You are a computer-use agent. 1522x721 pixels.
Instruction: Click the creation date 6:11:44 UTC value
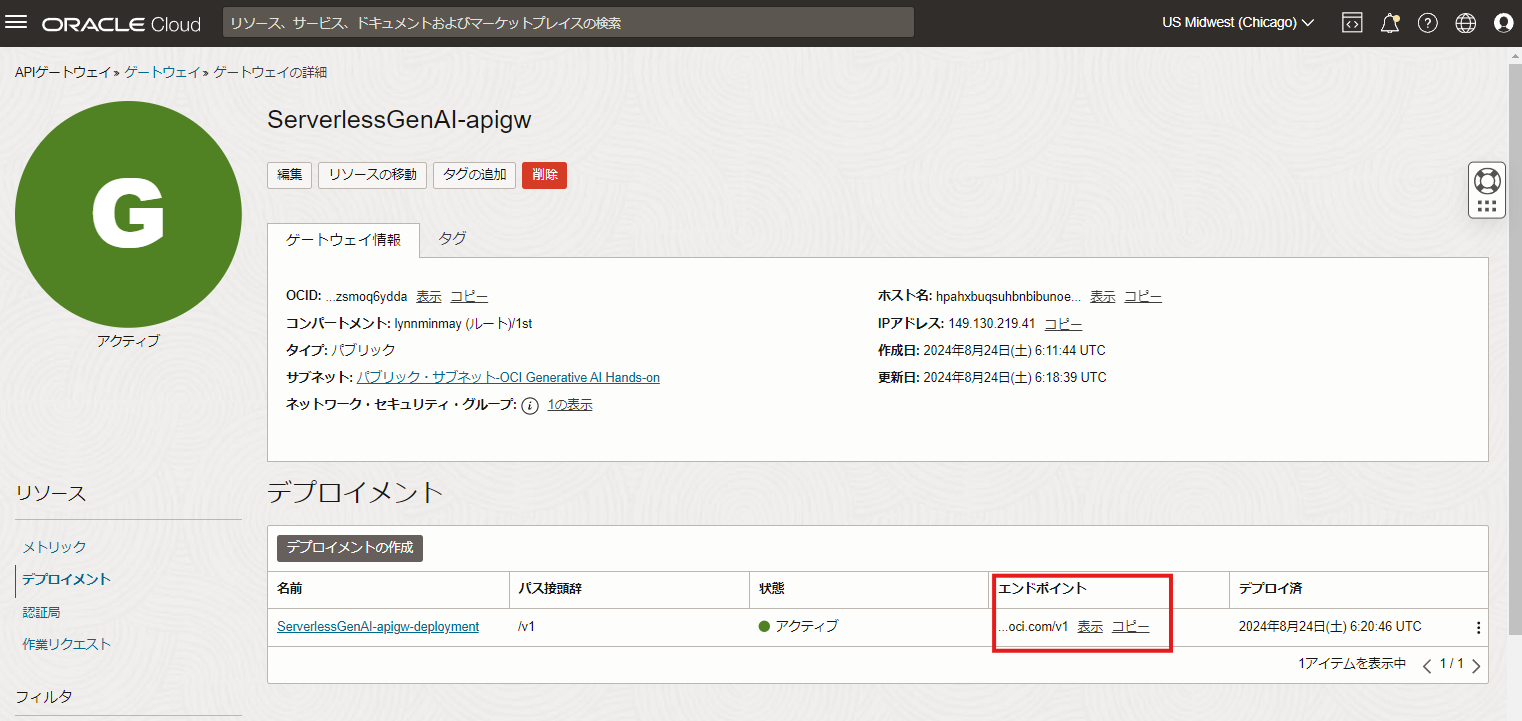(1014, 351)
